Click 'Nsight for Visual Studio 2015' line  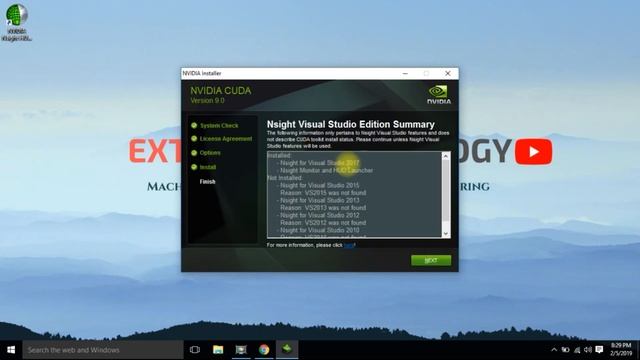pos(320,185)
